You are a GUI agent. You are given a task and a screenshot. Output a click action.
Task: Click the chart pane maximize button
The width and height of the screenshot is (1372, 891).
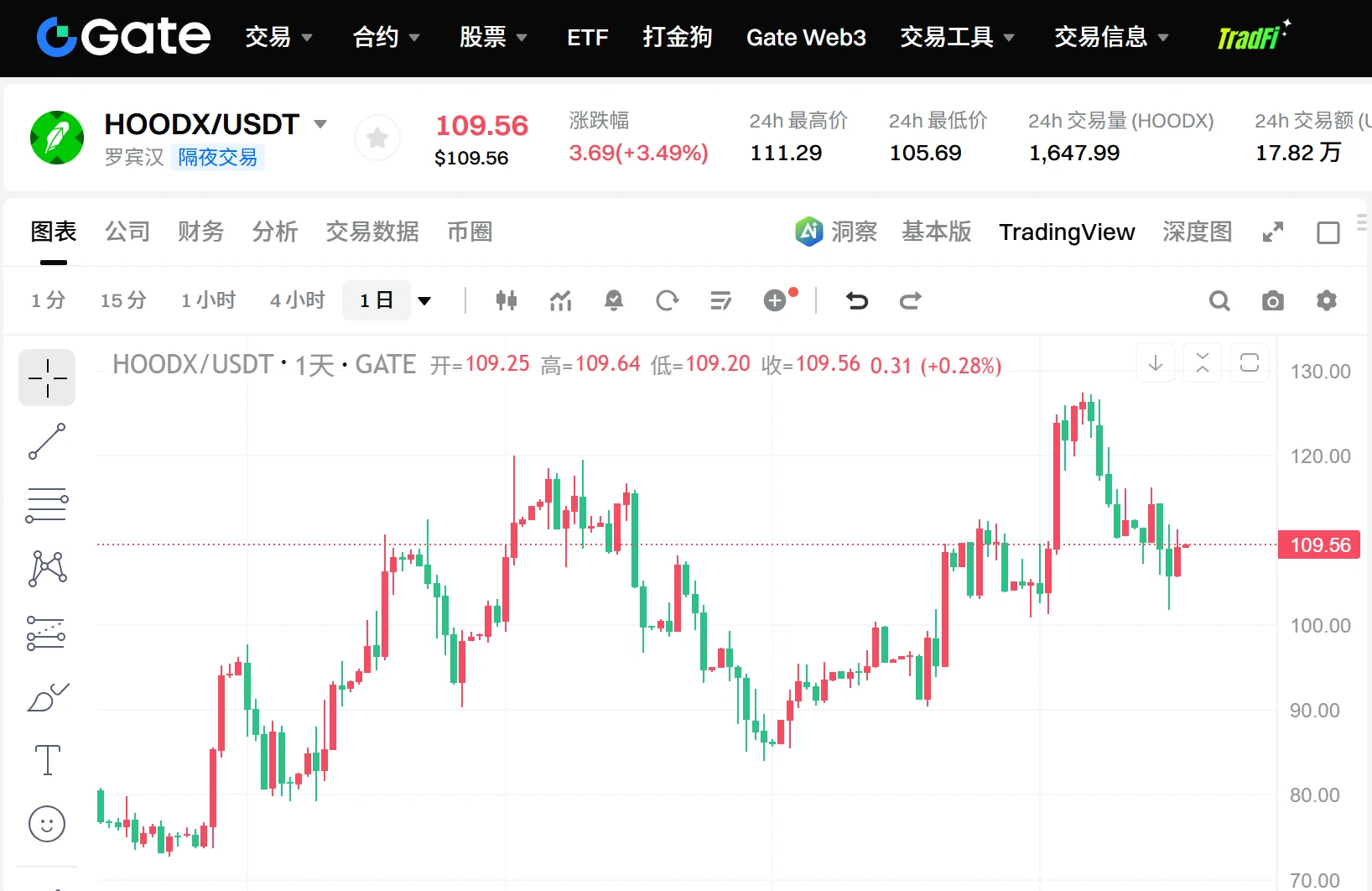click(1250, 362)
